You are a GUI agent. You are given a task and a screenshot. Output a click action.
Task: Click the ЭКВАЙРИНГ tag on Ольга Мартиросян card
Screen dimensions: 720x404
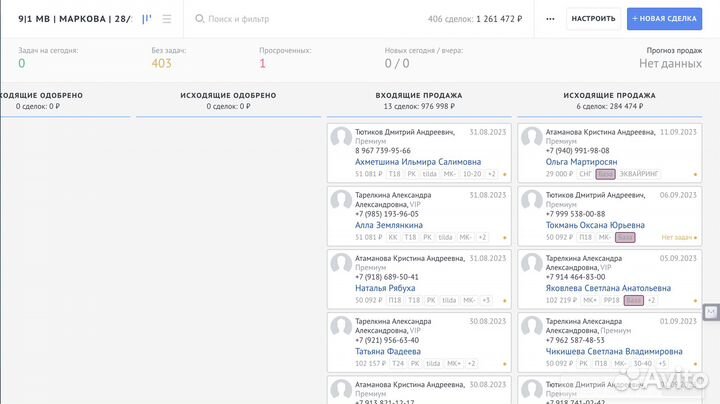click(x=639, y=174)
